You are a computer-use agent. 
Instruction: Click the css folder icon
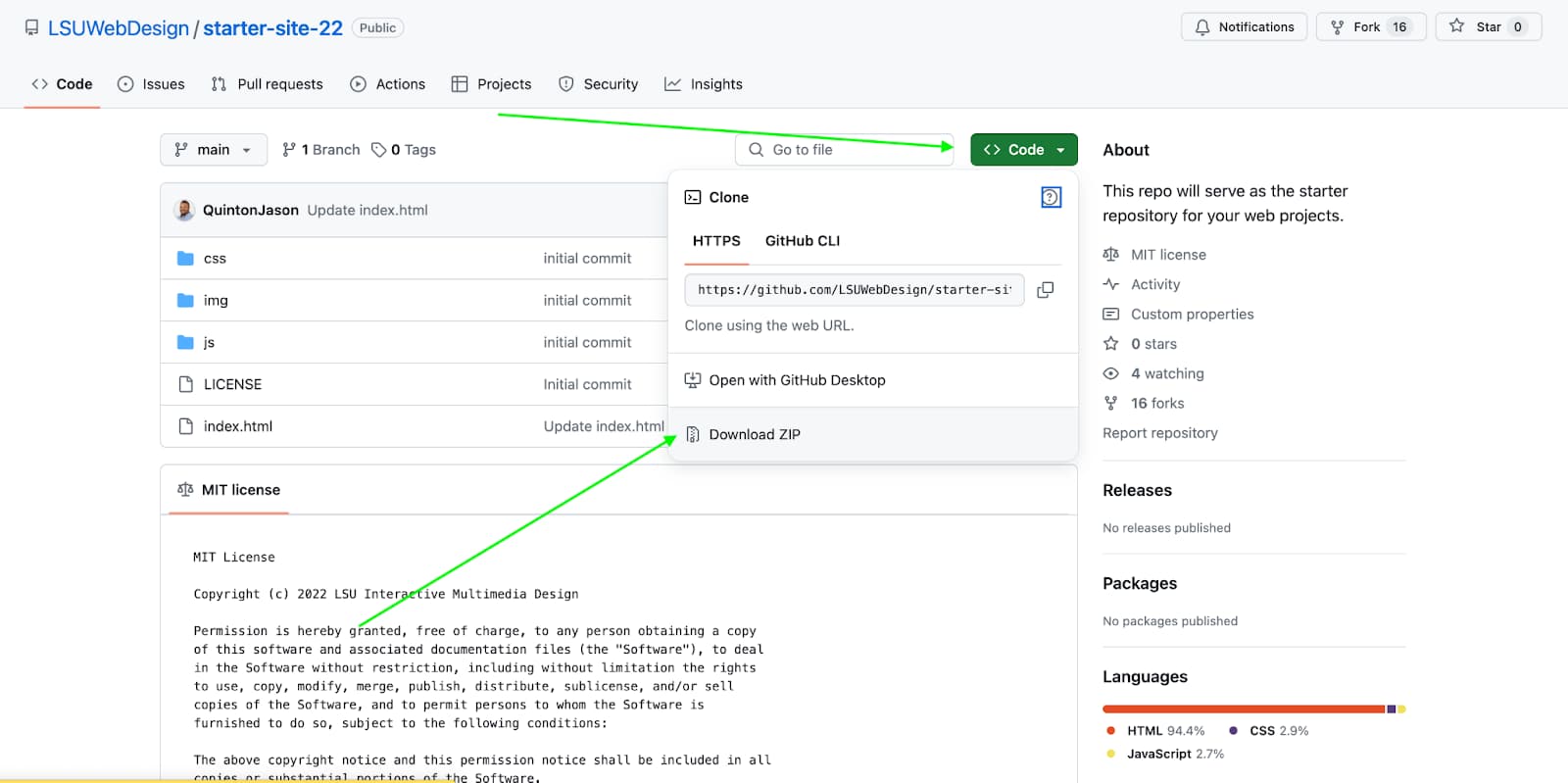coord(185,259)
